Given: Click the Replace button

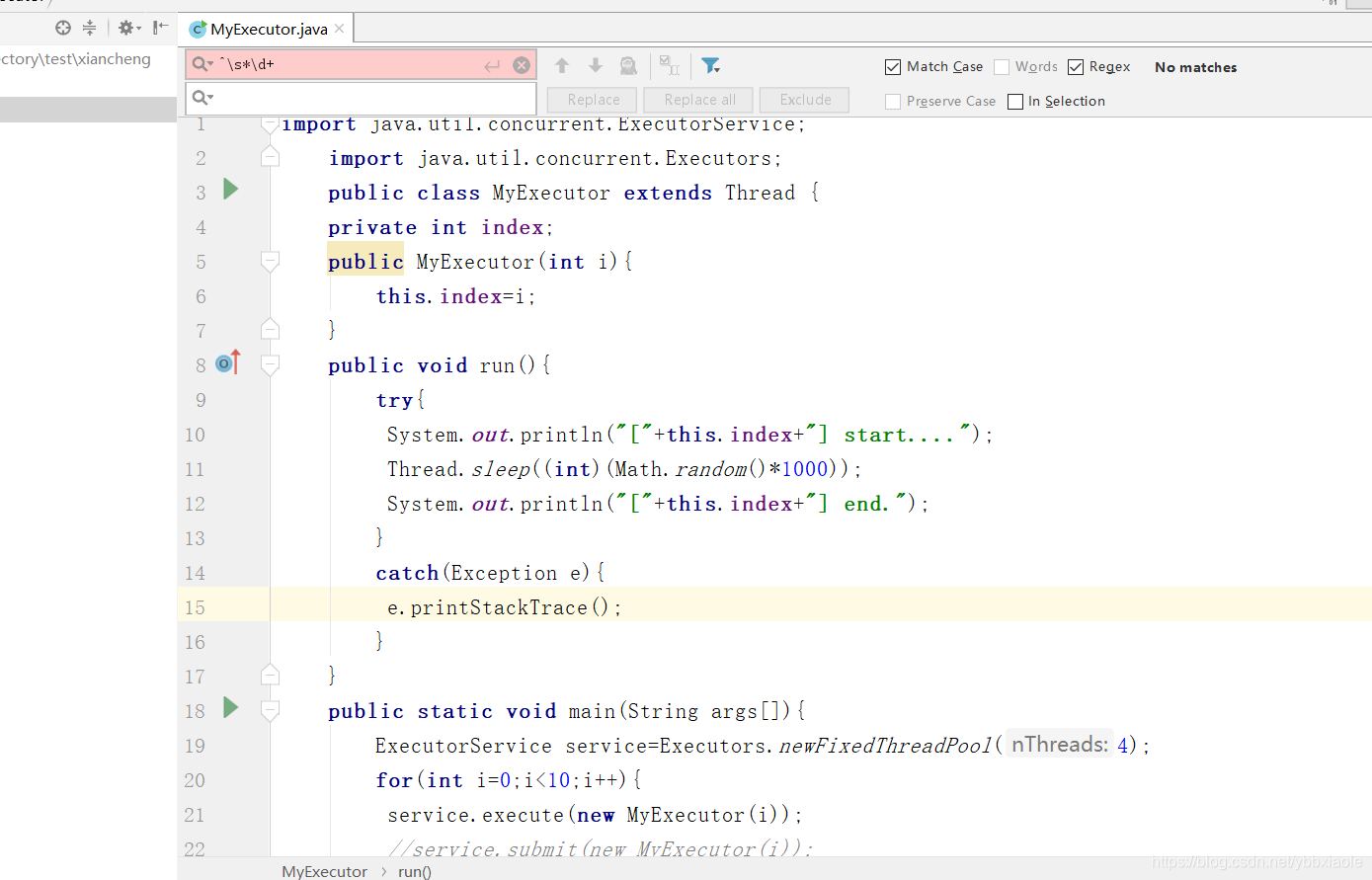Looking at the screenshot, I should [x=594, y=100].
